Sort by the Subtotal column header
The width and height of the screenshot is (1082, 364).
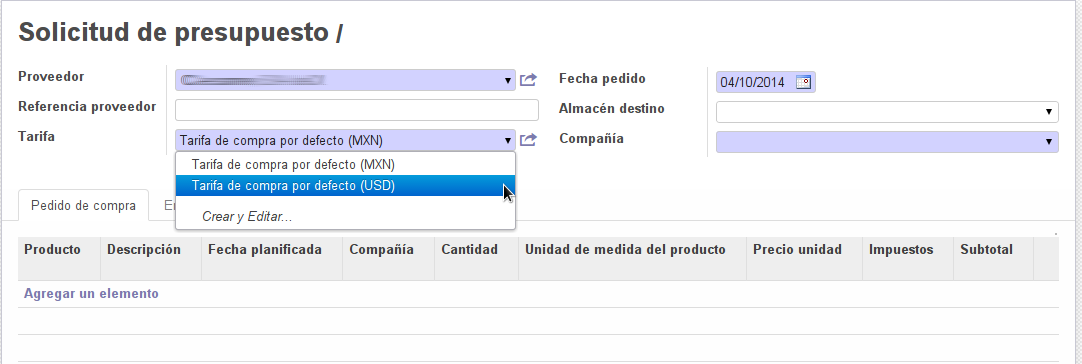(x=986, y=250)
